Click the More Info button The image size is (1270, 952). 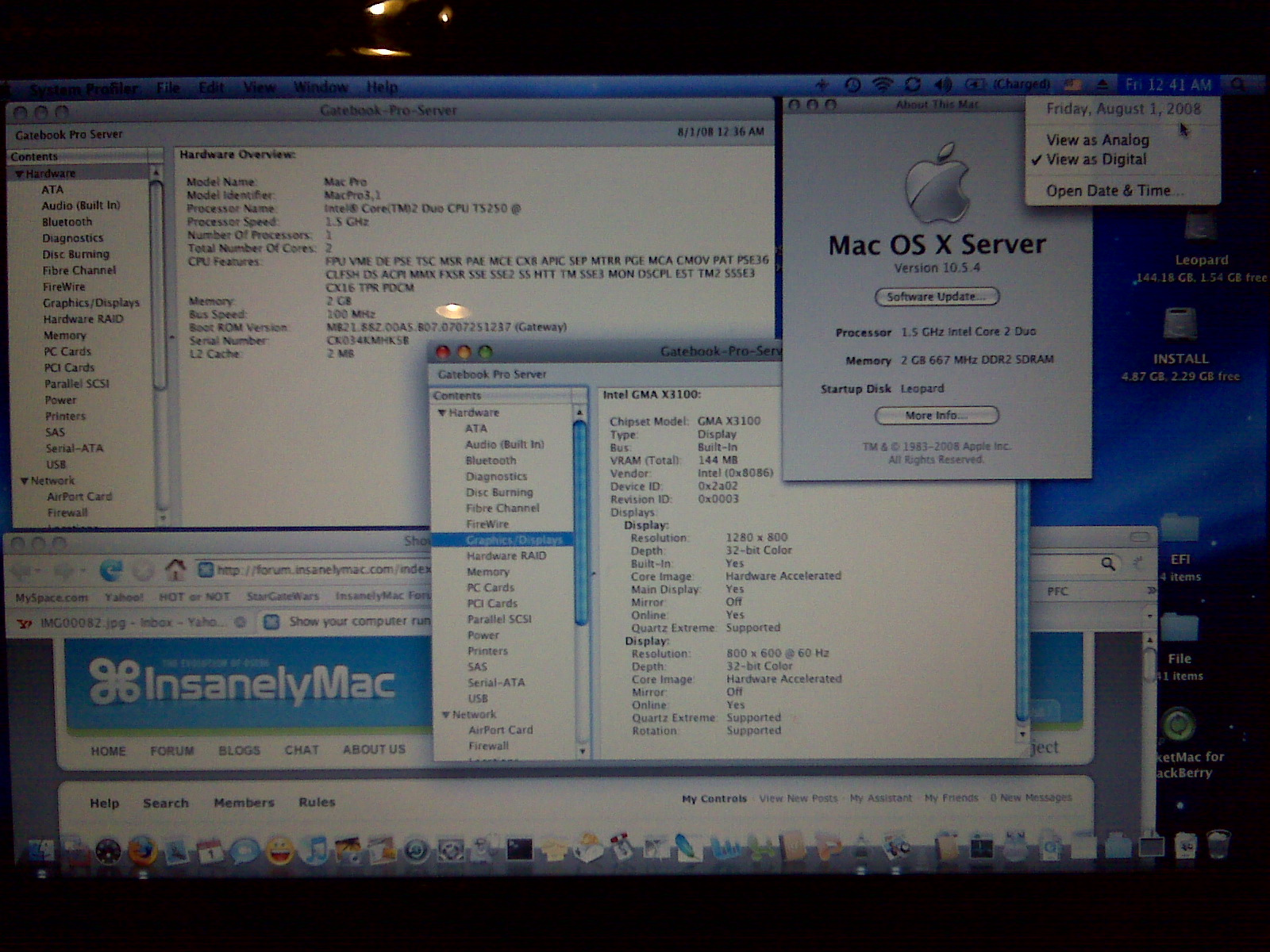coord(937,416)
